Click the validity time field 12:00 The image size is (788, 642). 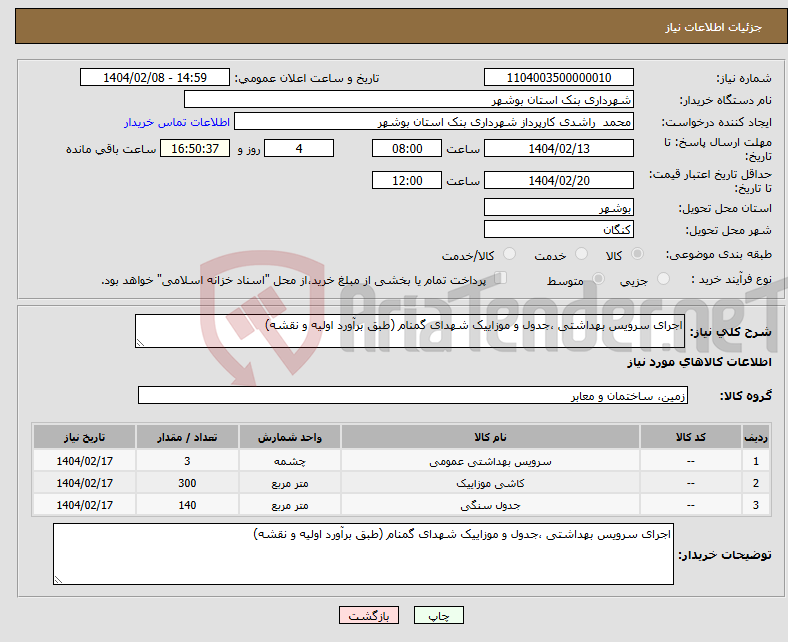pos(407,180)
